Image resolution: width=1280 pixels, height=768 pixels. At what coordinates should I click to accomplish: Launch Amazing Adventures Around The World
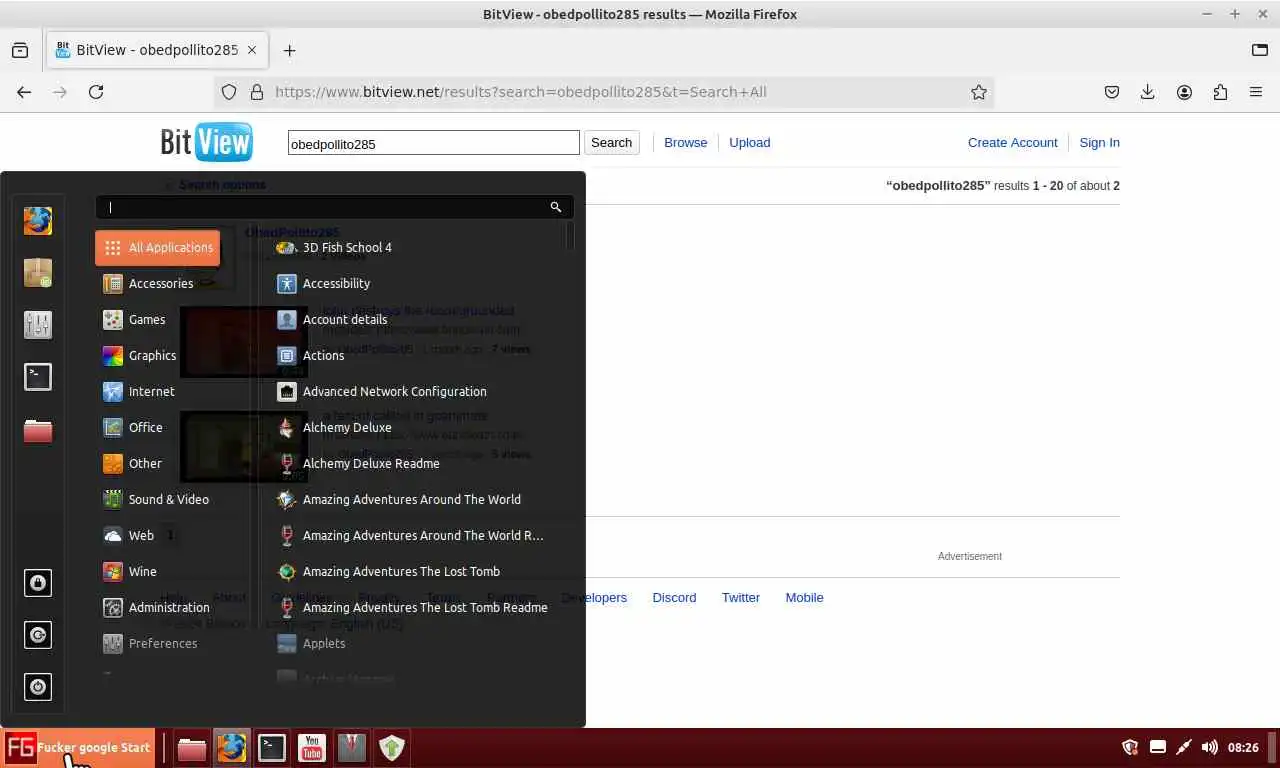[415, 499]
